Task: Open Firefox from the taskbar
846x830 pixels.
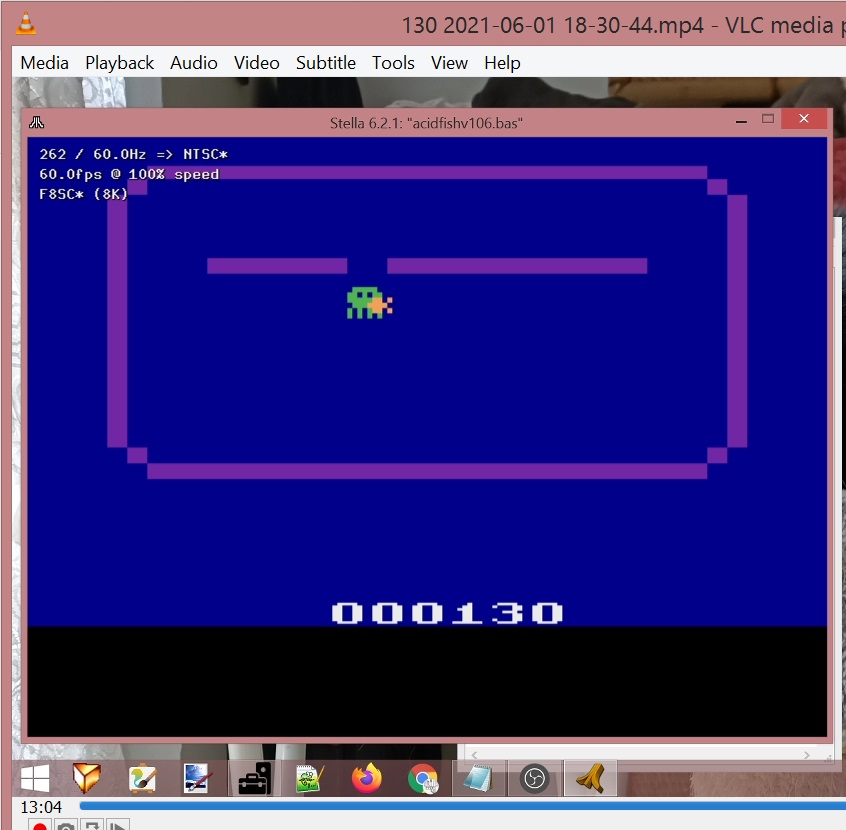Action: coord(367,778)
